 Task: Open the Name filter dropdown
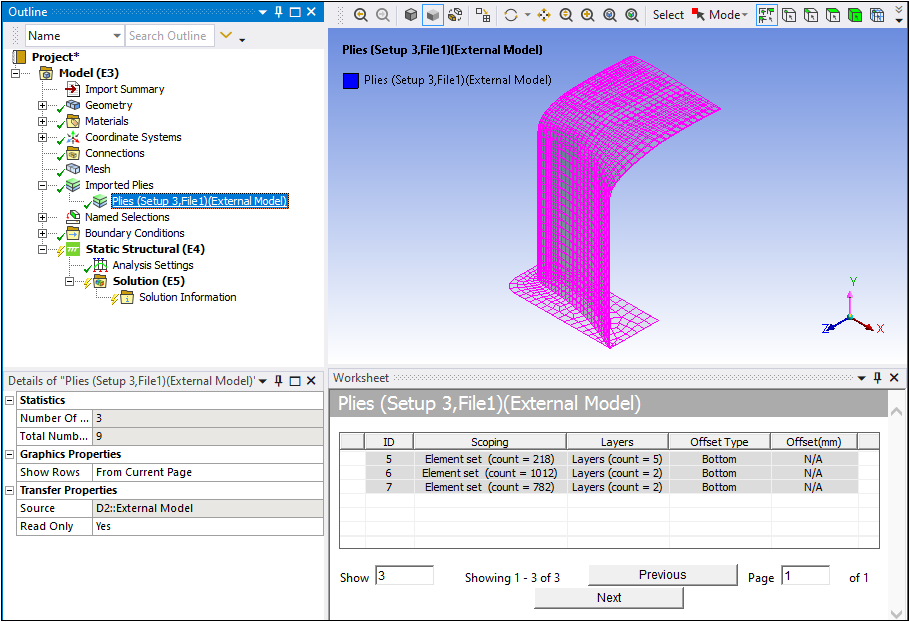coord(116,36)
